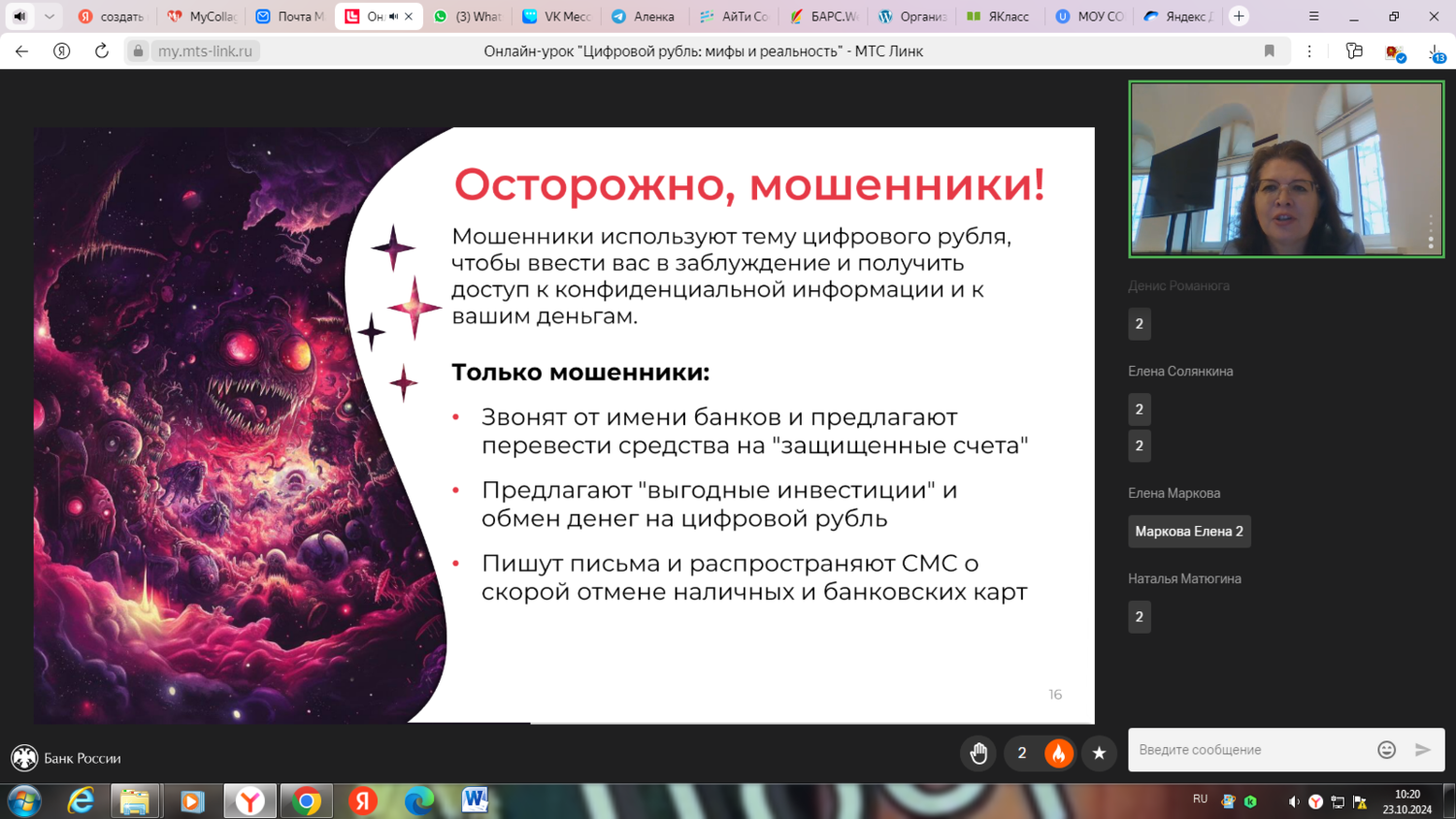
Task: Open emoji picker in chat field
Action: [1386, 749]
